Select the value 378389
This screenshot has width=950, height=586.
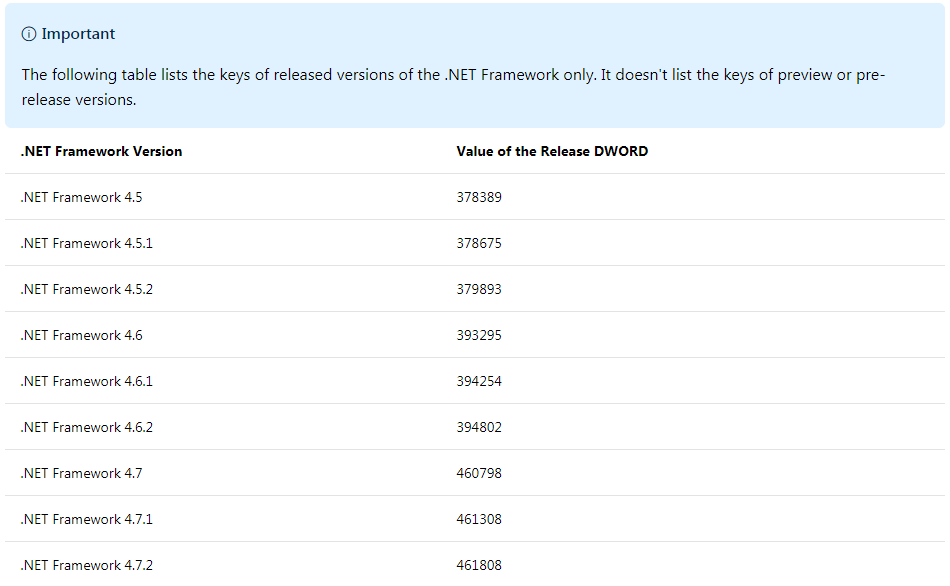[479, 198]
